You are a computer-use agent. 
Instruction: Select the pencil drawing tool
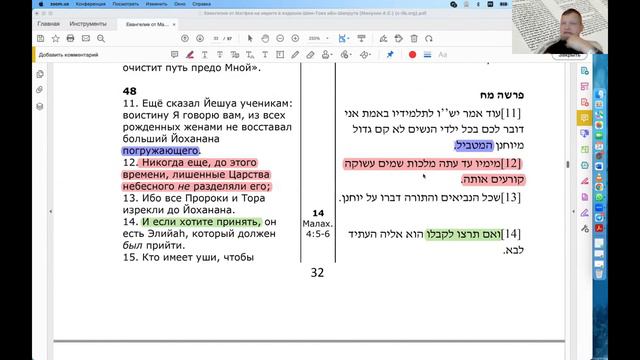tap(295, 54)
